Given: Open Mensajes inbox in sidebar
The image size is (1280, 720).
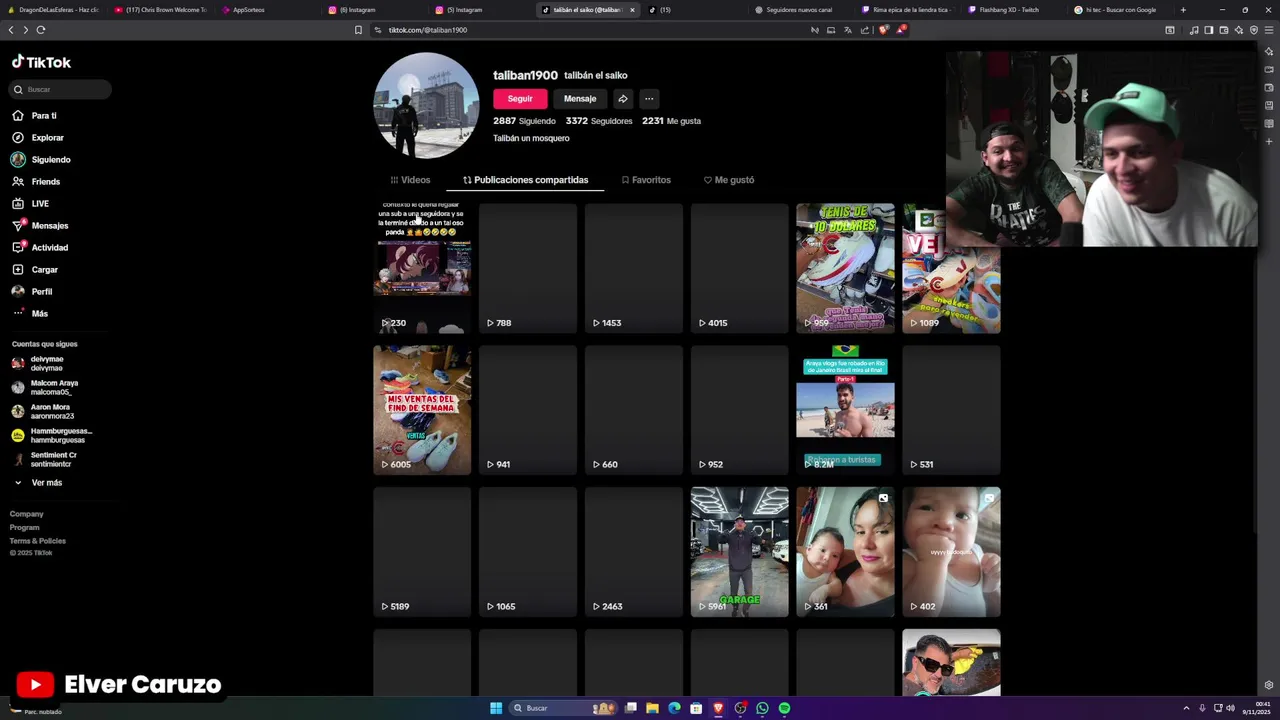Looking at the screenshot, I should click(41, 226).
